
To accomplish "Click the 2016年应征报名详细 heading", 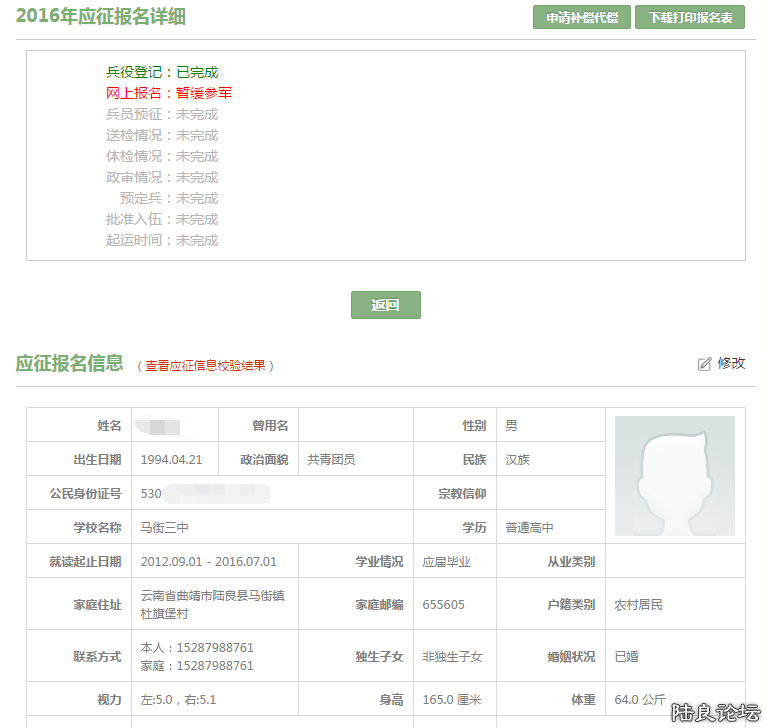I will [101, 16].
